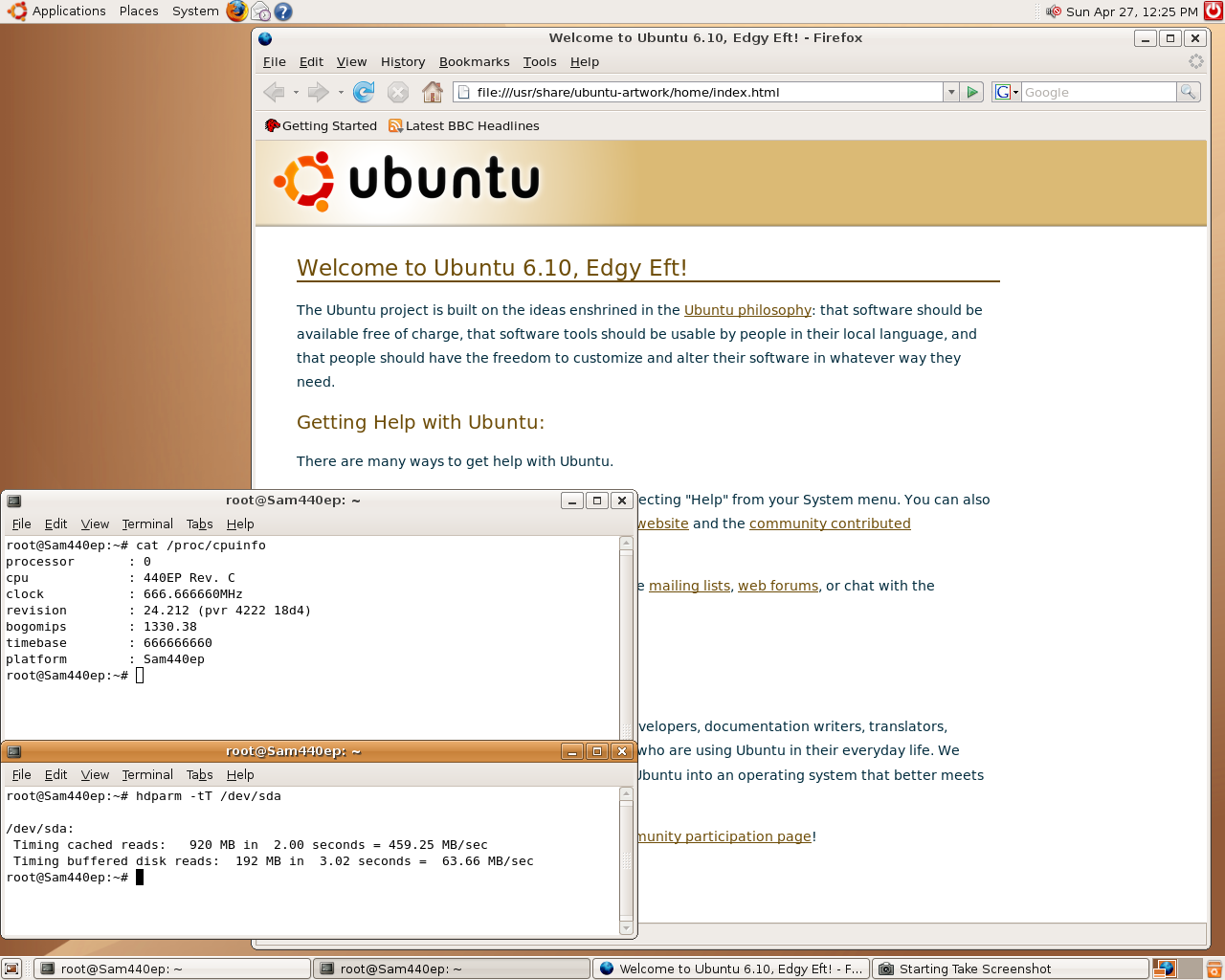Click the Google search input field
The width and height of the screenshot is (1225, 980).
pos(1099,92)
